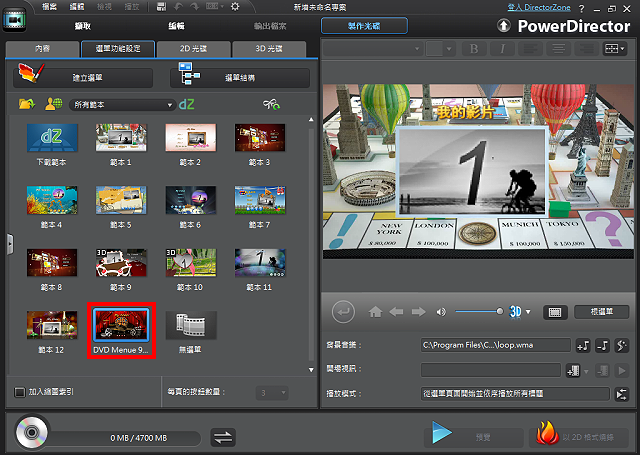The image size is (640, 455).
Task: Expand the side panel handle at left edge
Action: coord(10,244)
